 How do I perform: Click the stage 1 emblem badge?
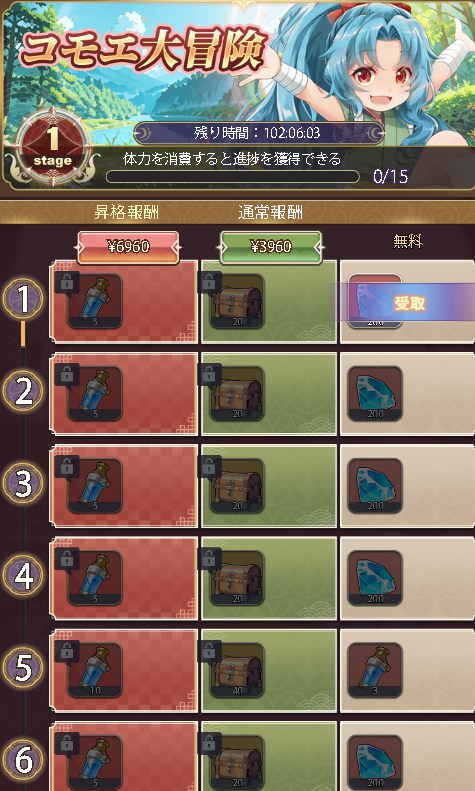pyautogui.click(x=52, y=147)
